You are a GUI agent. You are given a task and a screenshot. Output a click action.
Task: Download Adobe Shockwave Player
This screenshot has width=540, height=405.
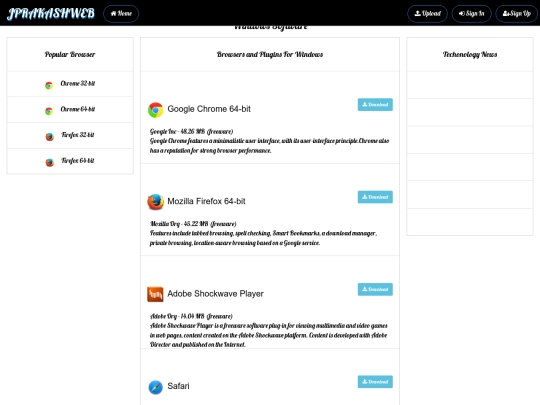pyautogui.click(x=375, y=289)
